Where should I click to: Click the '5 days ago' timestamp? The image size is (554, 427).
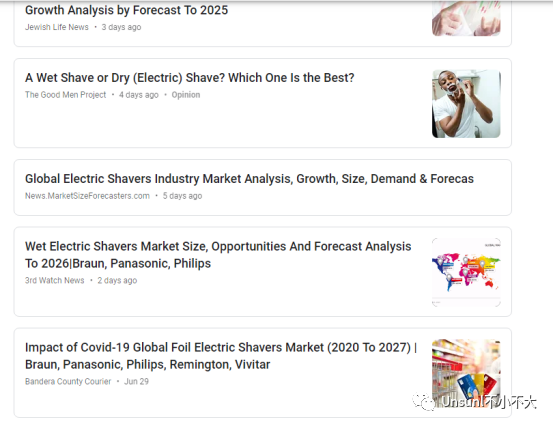point(182,196)
